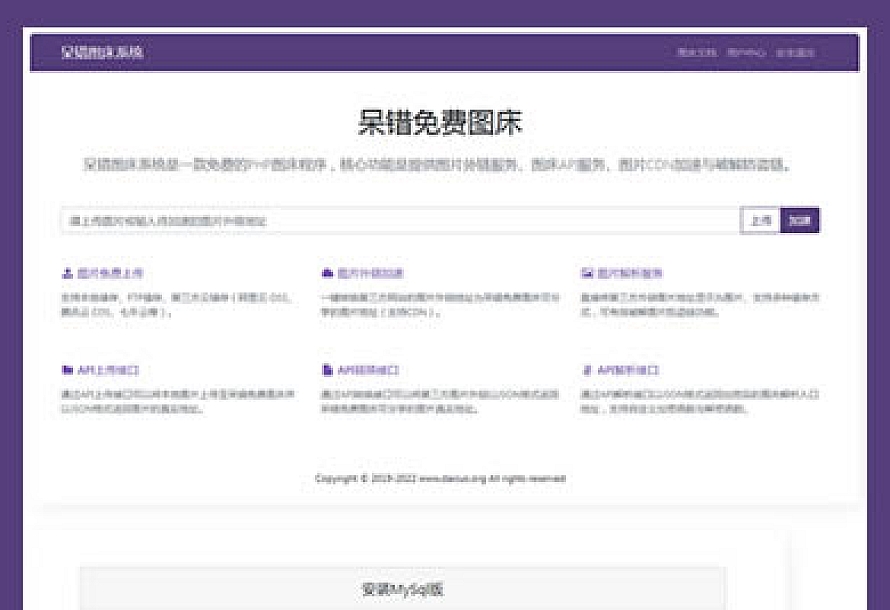
Task: Click the icon beside API解析接口
Action: point(587,370)
